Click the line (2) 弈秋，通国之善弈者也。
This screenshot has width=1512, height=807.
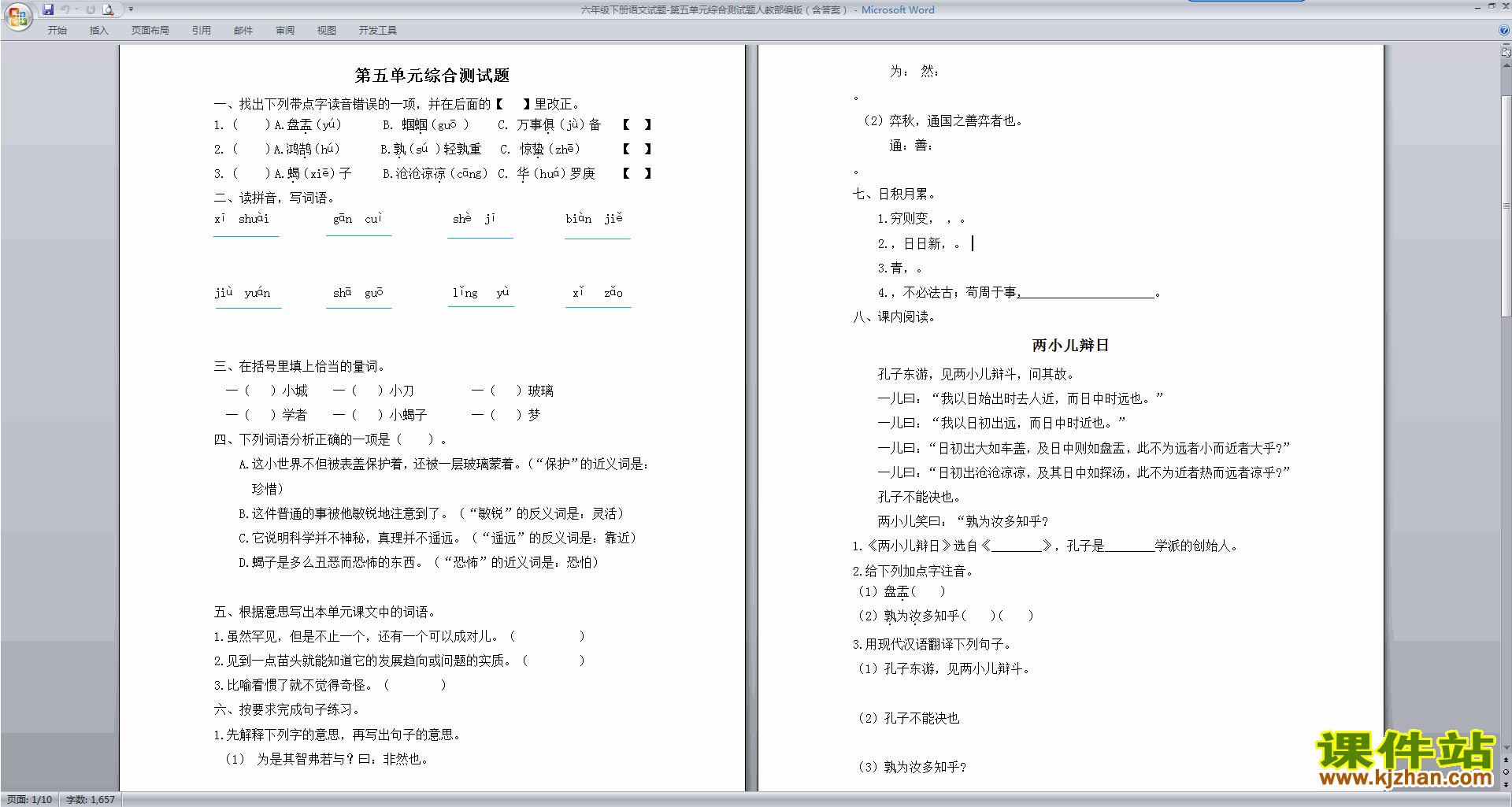point(943,120)
